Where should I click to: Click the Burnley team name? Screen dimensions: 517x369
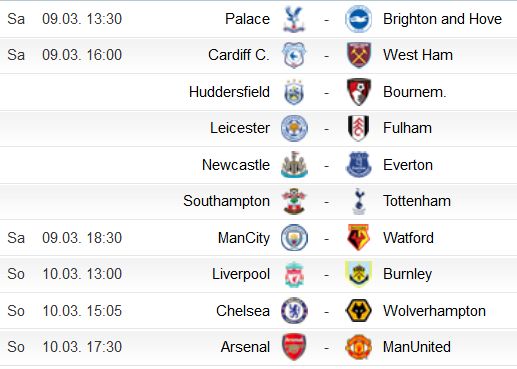[407, 274]
